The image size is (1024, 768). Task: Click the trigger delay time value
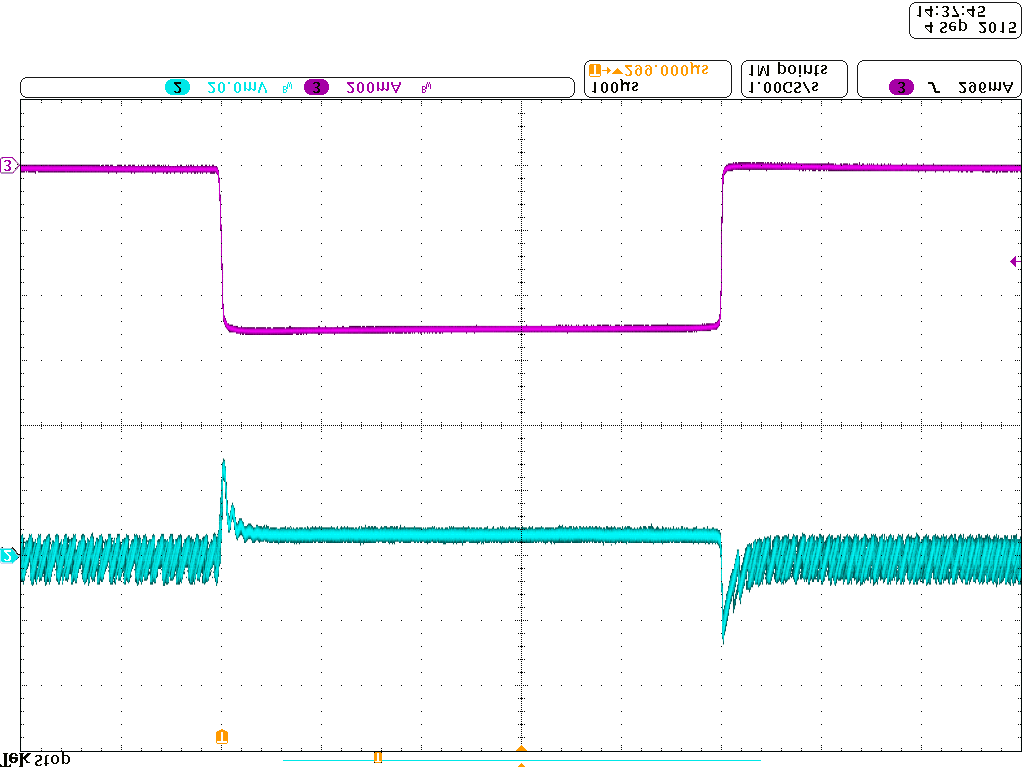pos(665,70)
